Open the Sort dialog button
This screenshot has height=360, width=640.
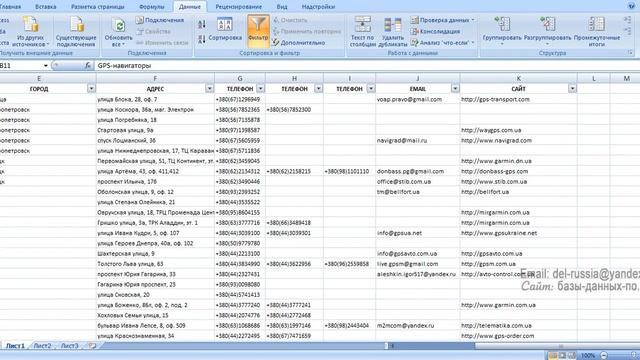[225, 29]
